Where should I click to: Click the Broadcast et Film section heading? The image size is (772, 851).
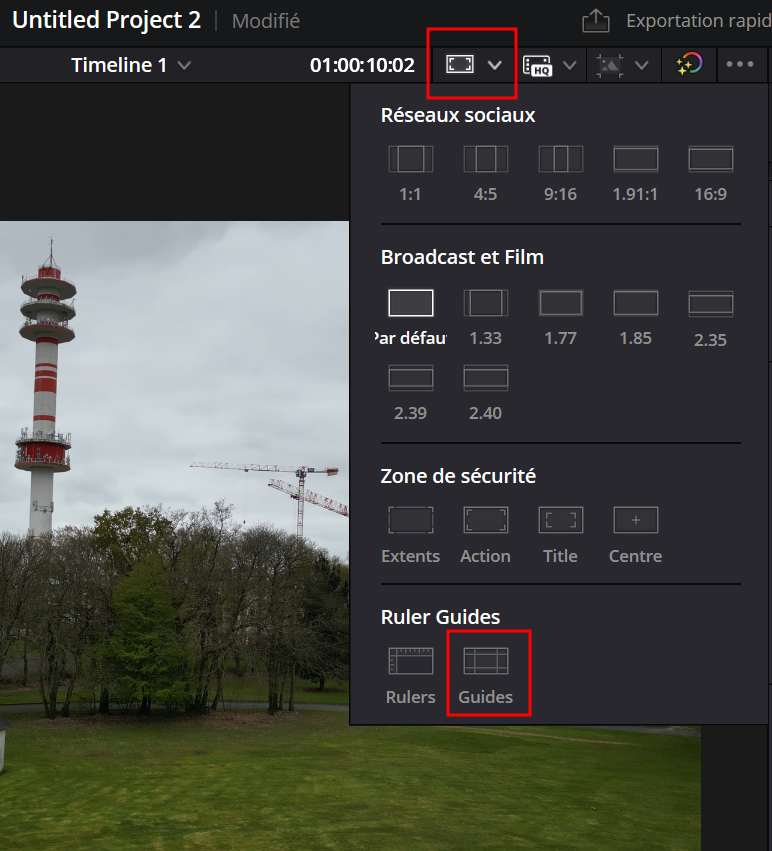click(462, 257)
